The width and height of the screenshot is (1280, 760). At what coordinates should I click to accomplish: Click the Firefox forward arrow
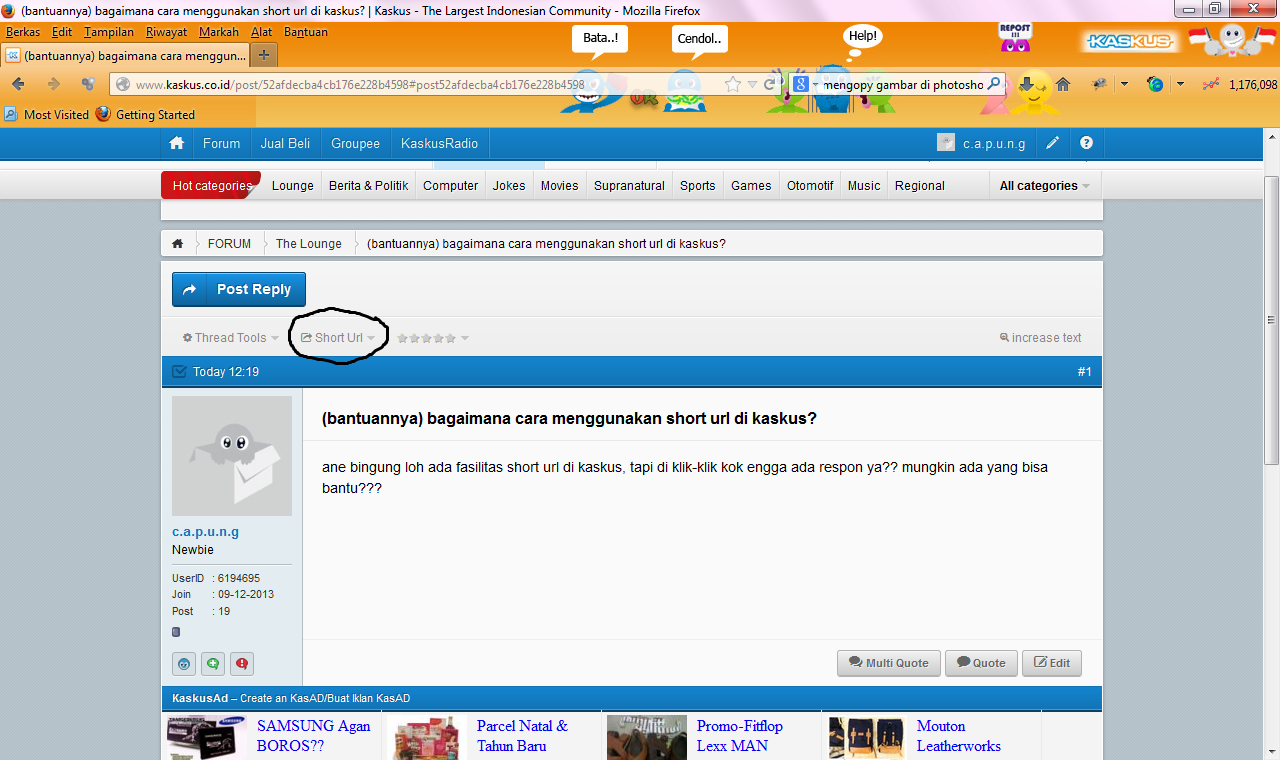(x=53, y=84)
